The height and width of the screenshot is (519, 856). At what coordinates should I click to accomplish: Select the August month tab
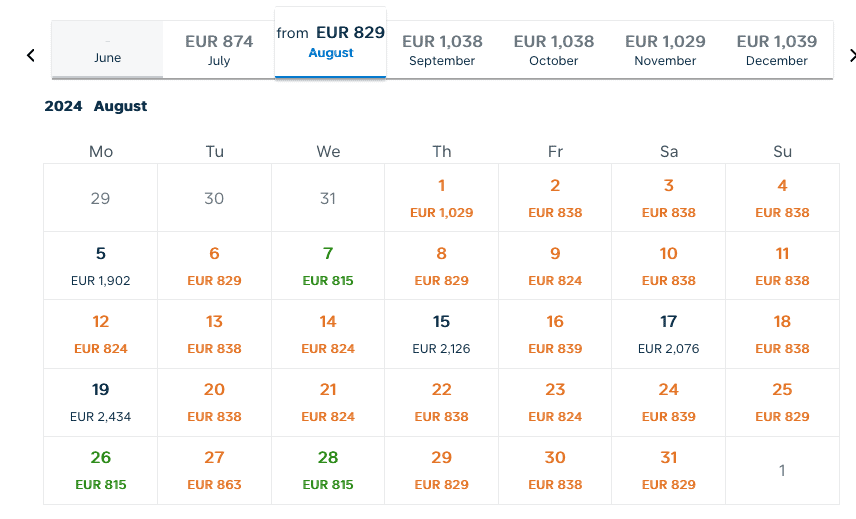(x=330, y=42)
